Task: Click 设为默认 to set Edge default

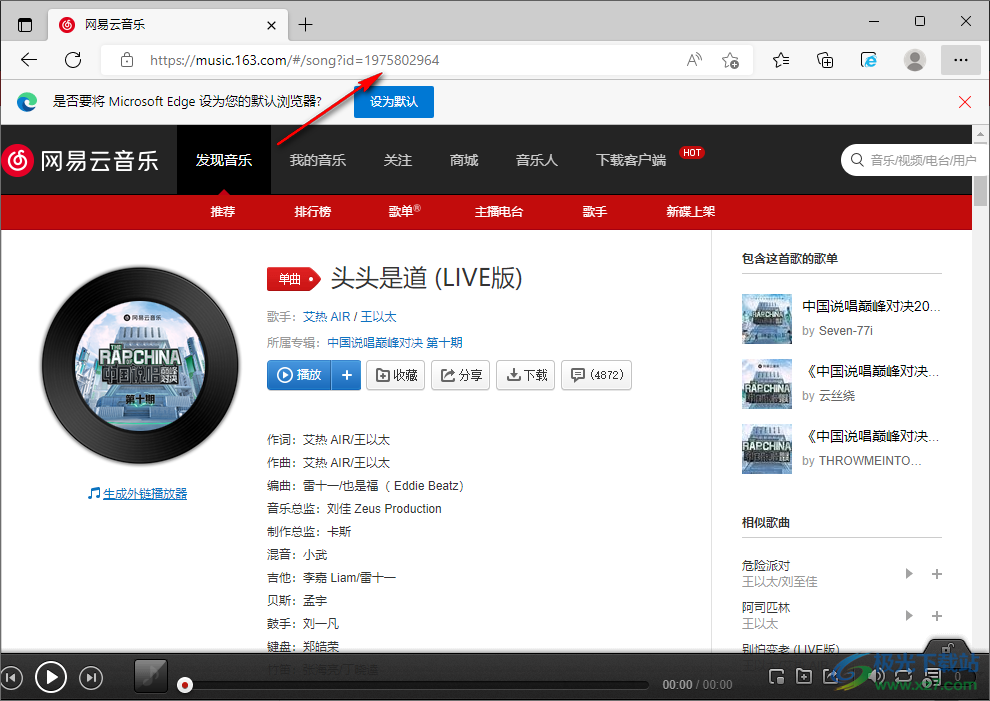Action: 393,101
